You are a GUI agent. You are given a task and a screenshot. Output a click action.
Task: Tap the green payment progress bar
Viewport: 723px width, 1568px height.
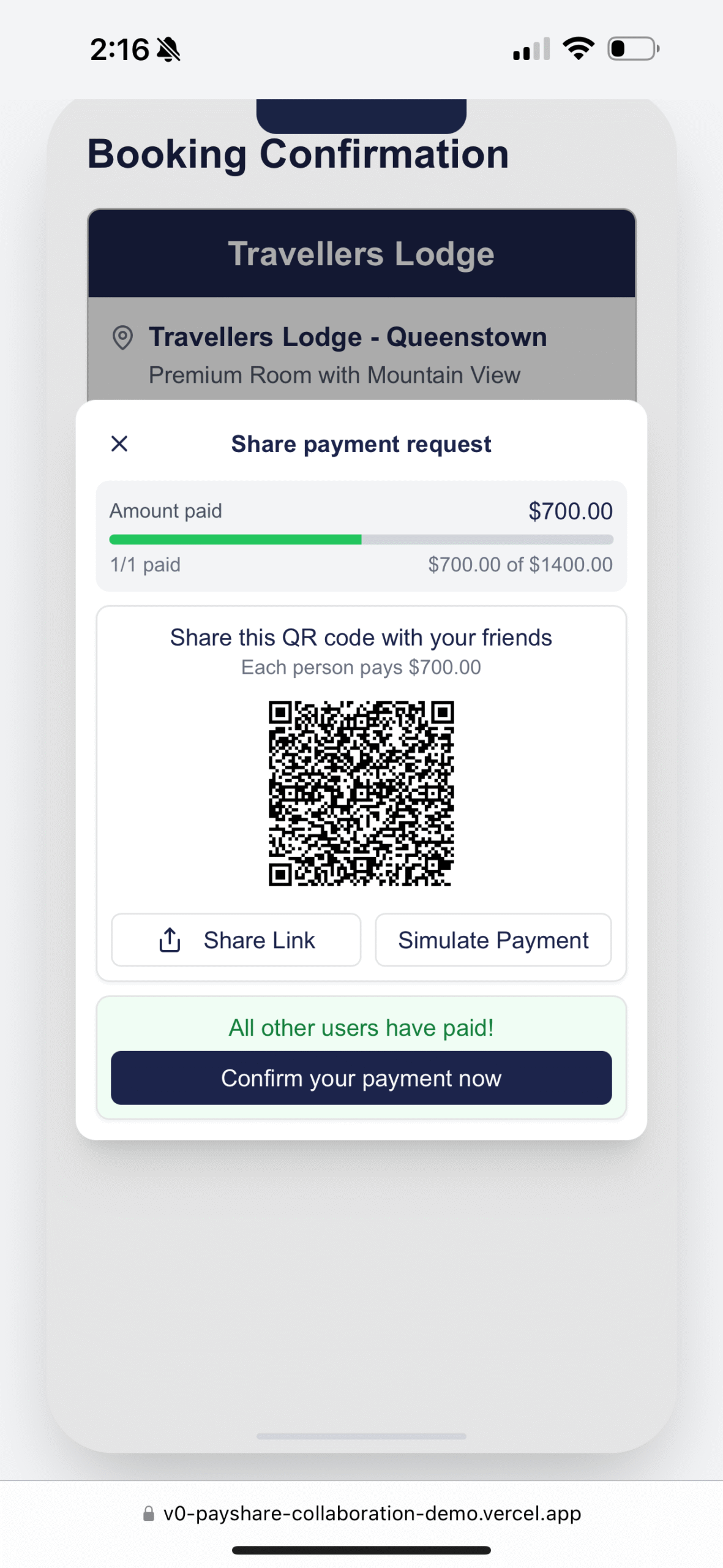pyautogui.click(x=236, y=540)
